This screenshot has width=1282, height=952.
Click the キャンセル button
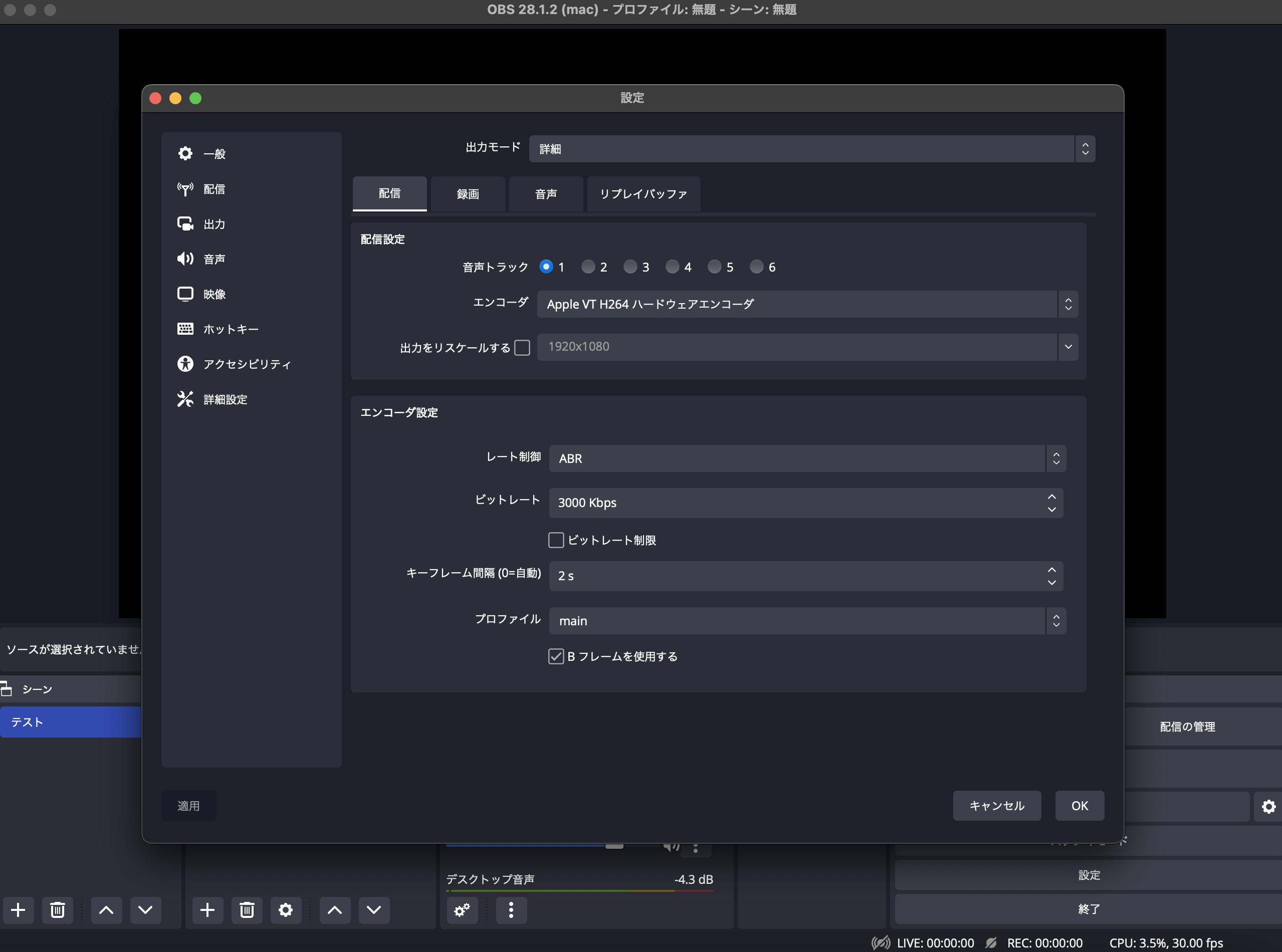point(997,806)
